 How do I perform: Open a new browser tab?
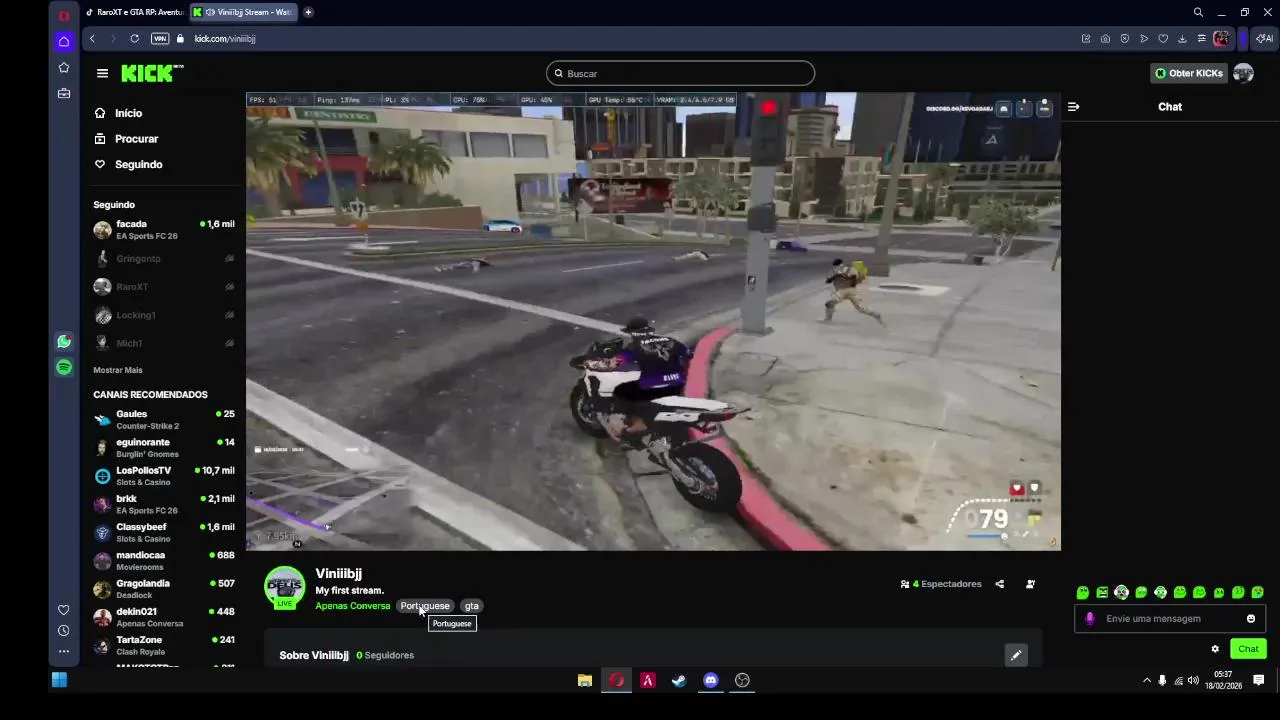tap(308, 12)
